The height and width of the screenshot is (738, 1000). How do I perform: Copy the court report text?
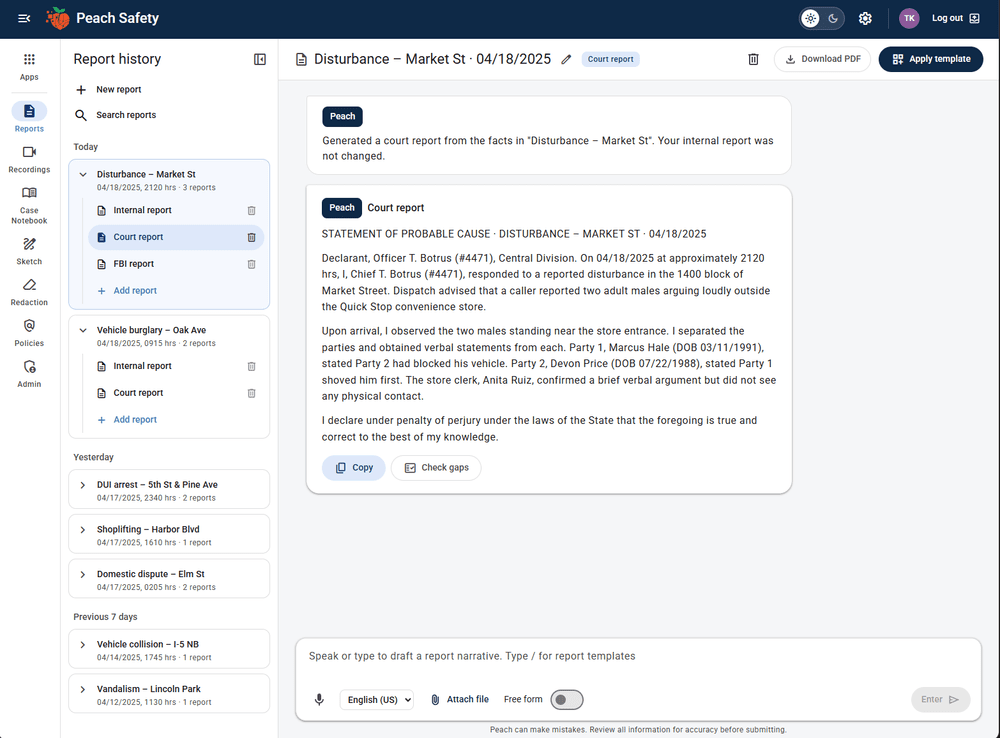pyautogui.click(x=353, y=468)
